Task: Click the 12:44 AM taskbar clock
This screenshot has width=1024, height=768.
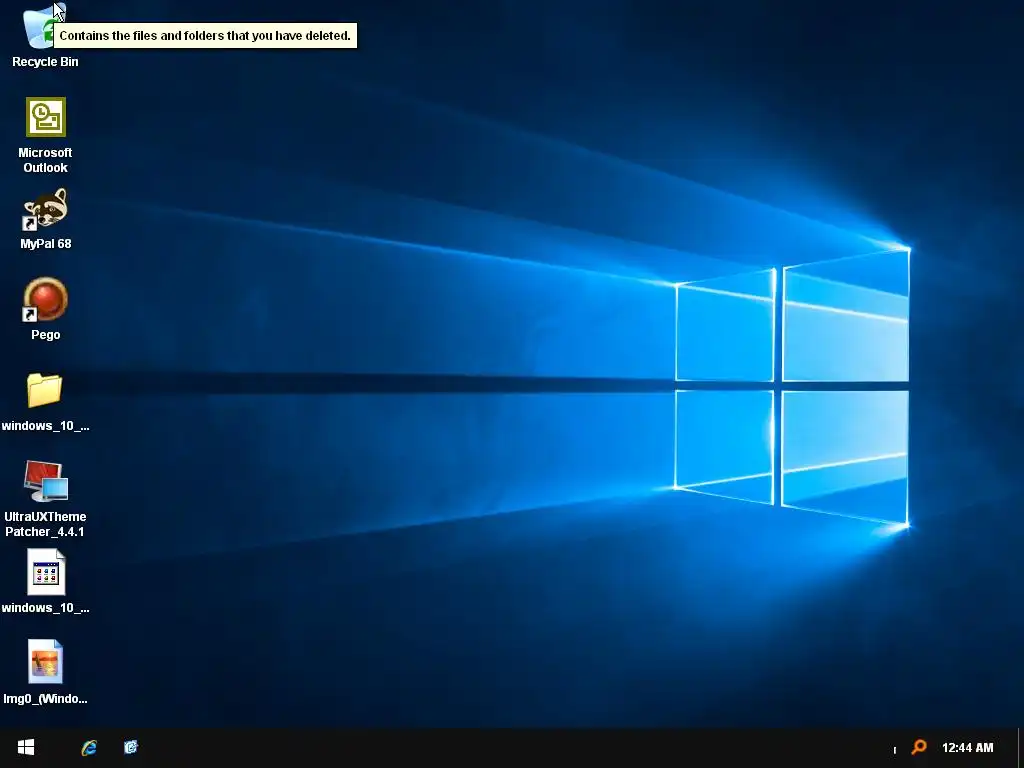Action: 967,748
